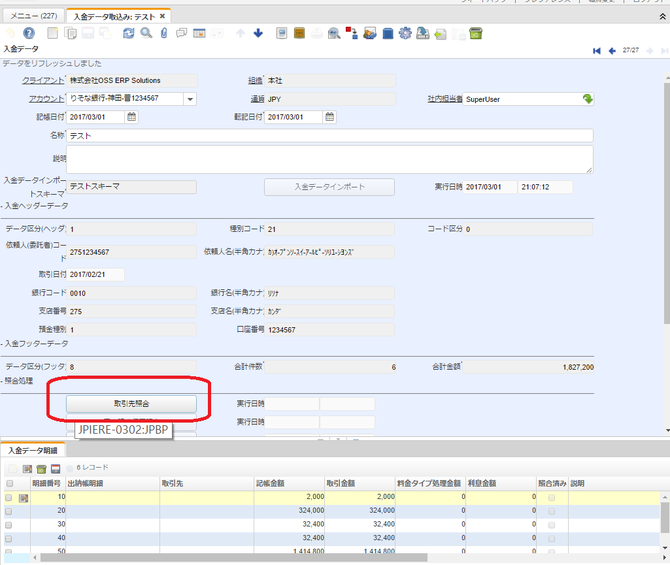The width and height of the screenshot is (670, 565).
Task: Select the 入金データ明細 detail tab
Action: tap(32, 450)
